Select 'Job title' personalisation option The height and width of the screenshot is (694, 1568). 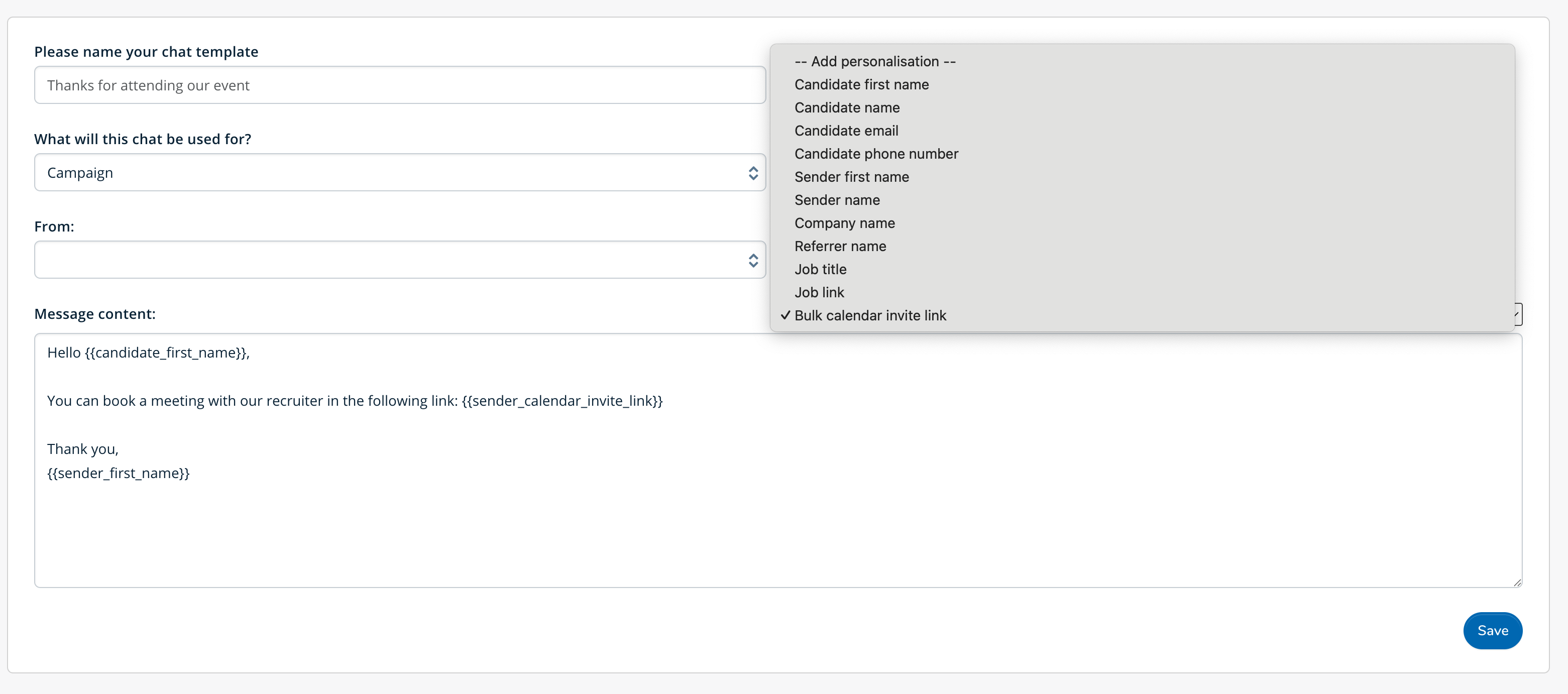[820, 270]
